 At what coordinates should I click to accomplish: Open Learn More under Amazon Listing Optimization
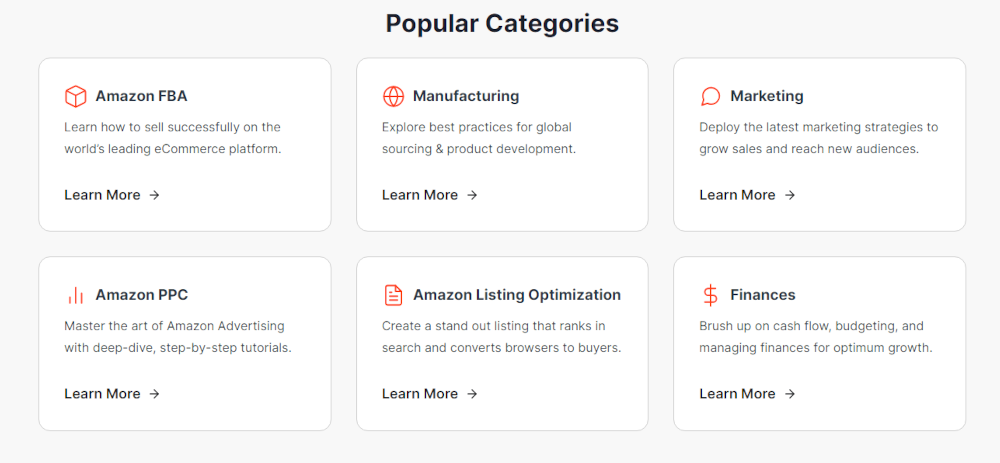coord(429,394)
